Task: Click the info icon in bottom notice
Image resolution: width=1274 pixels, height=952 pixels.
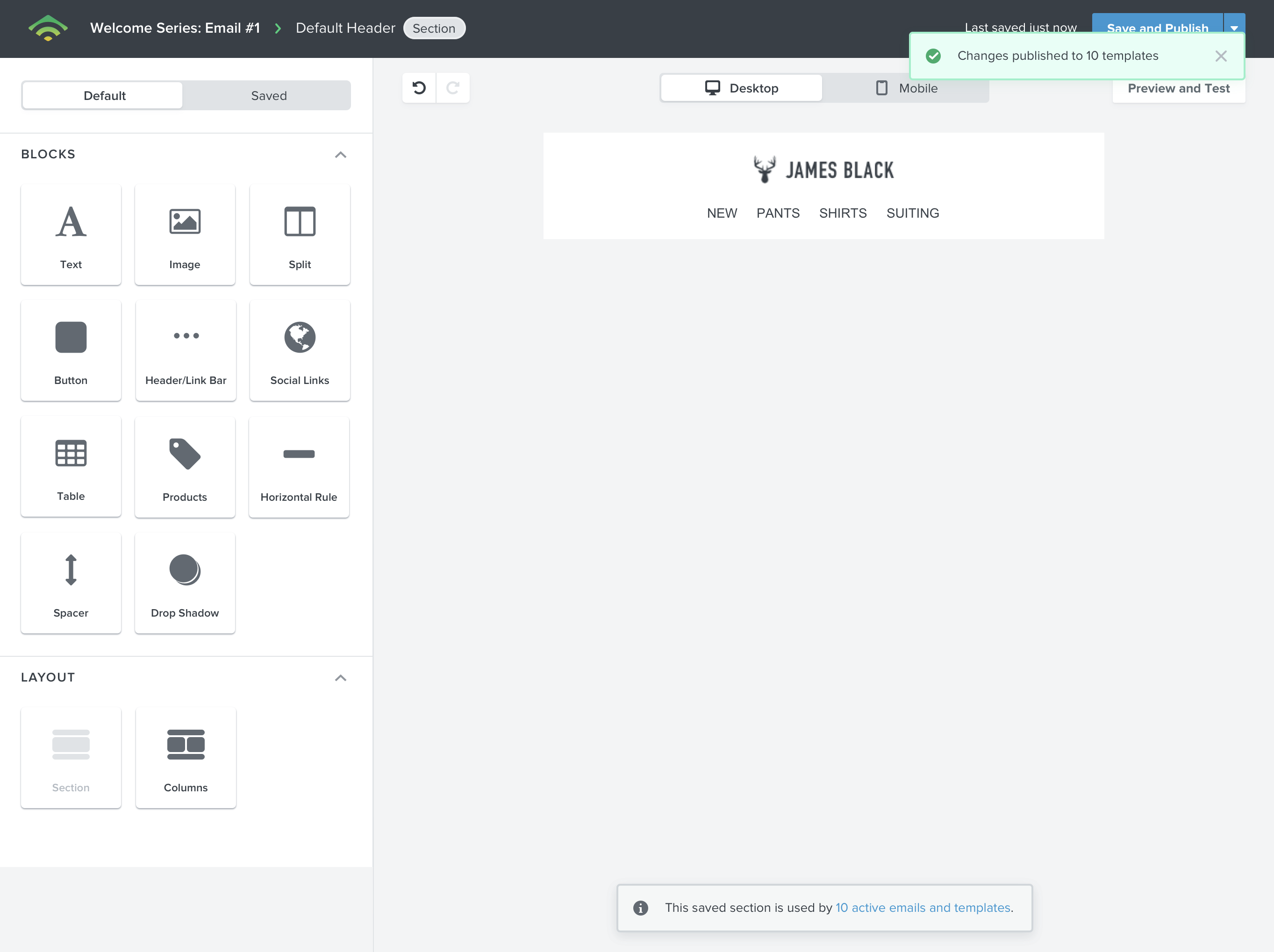Action: click(640, 908)
